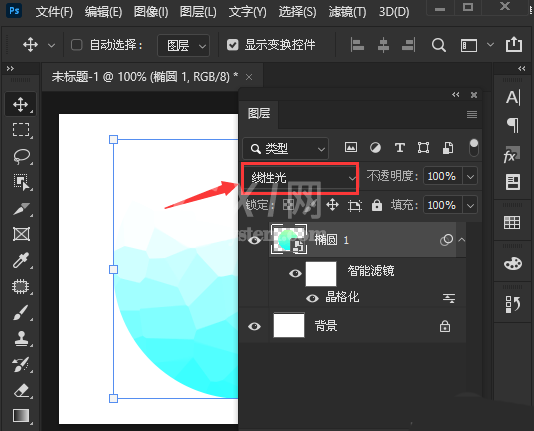Click the share export icon
The height and width of the screenshot is (431, 534).
coord(514,44)
